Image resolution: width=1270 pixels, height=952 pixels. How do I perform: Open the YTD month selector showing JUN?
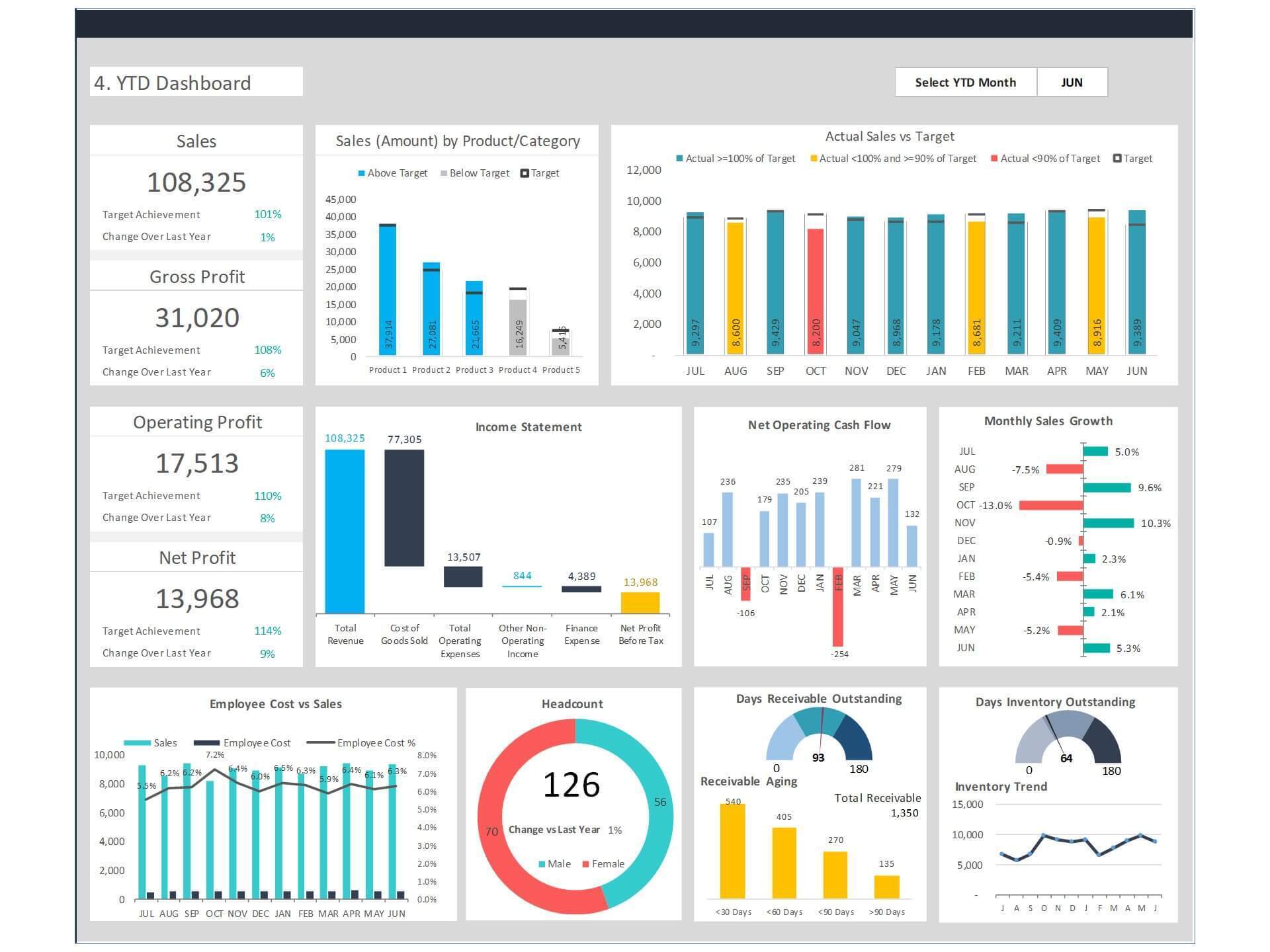1072,82
